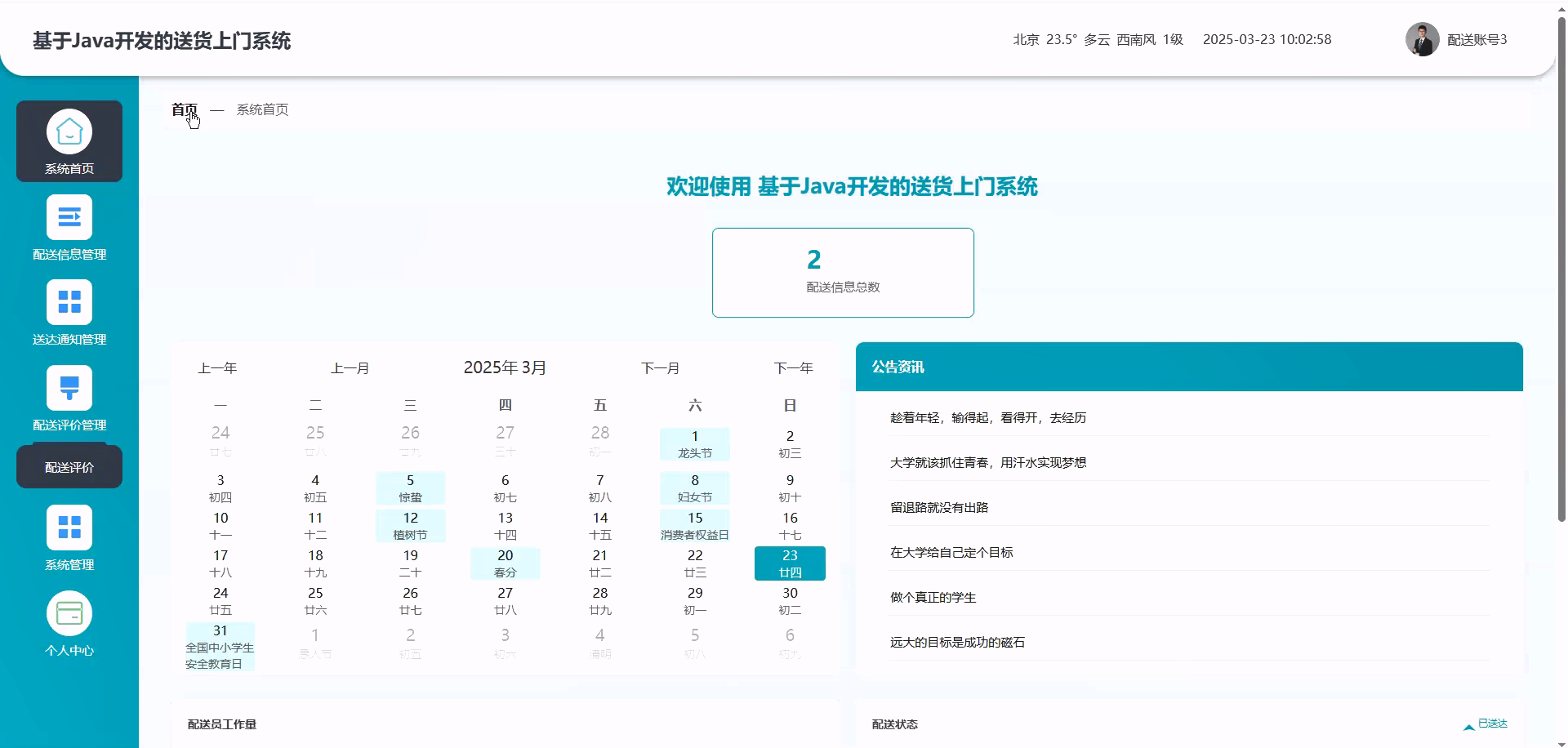Select March 20 春分 on calendar
The width and height of the screenshot is (1568, 748).
(505, 563)
